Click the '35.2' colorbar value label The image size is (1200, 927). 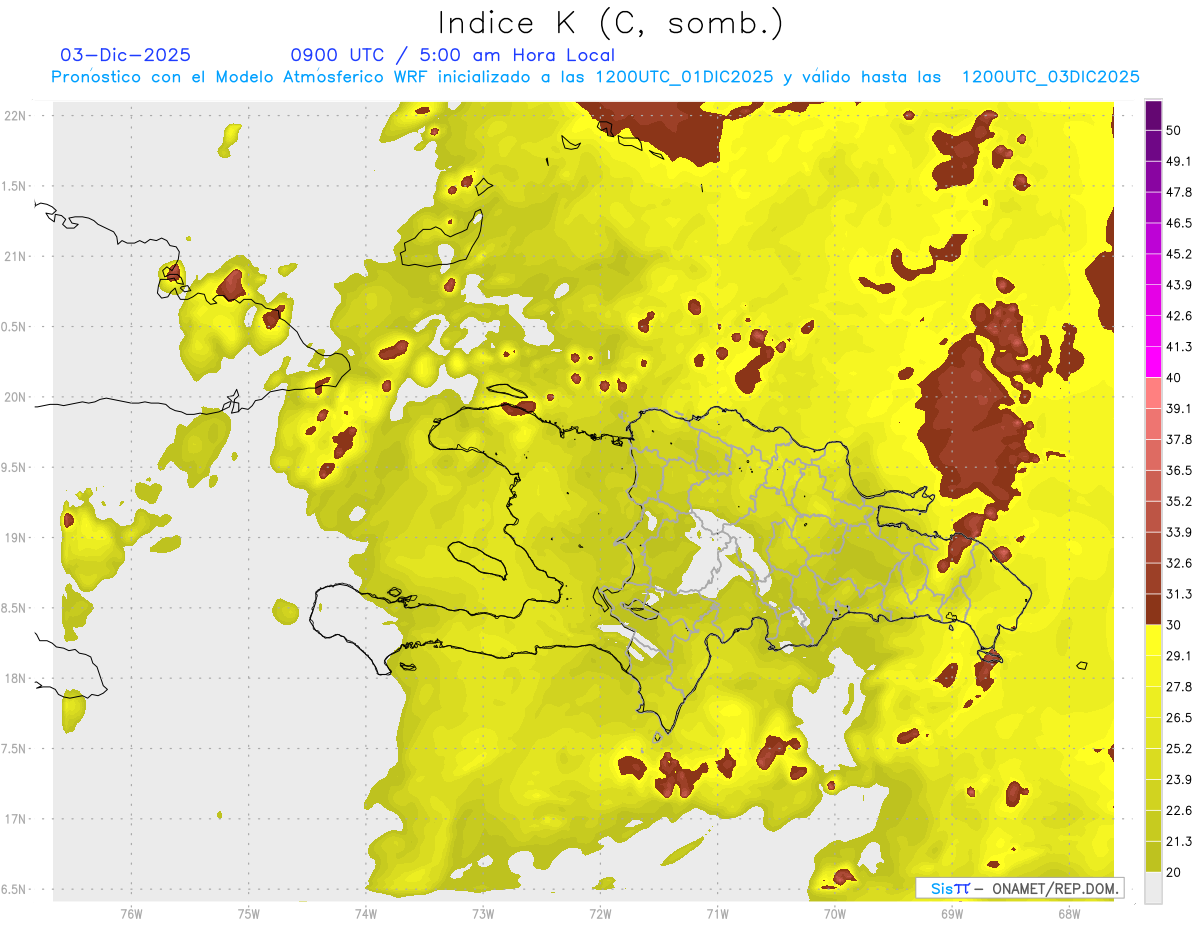1179,501
